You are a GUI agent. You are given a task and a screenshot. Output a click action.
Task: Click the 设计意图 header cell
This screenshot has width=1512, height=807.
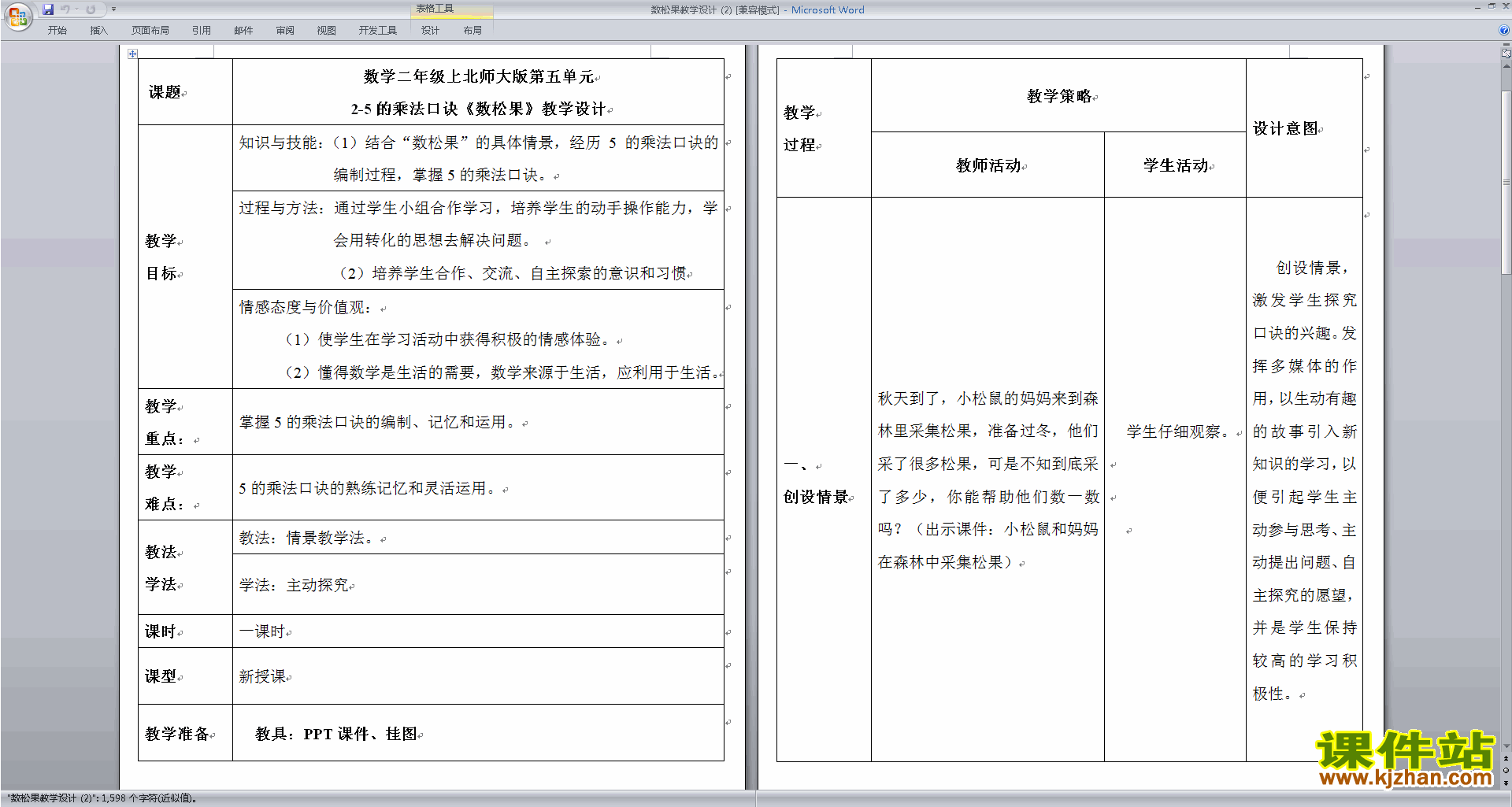1304,128
